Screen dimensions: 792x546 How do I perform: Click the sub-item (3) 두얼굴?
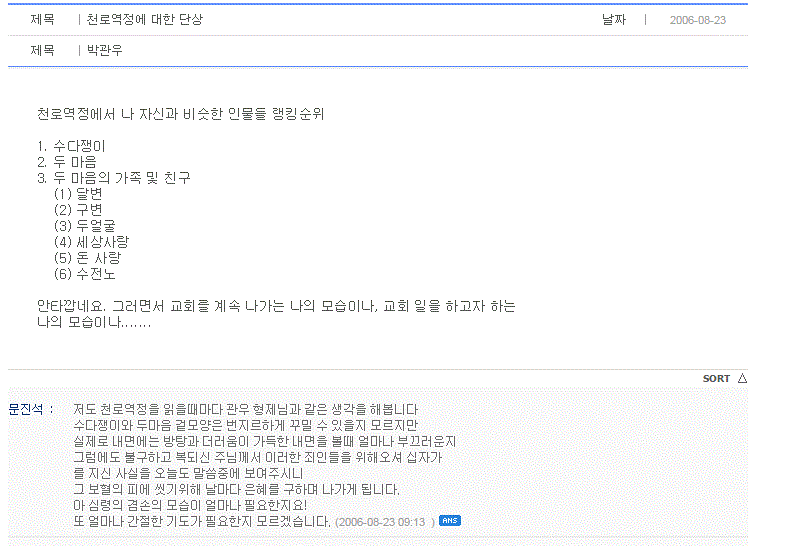84,226
